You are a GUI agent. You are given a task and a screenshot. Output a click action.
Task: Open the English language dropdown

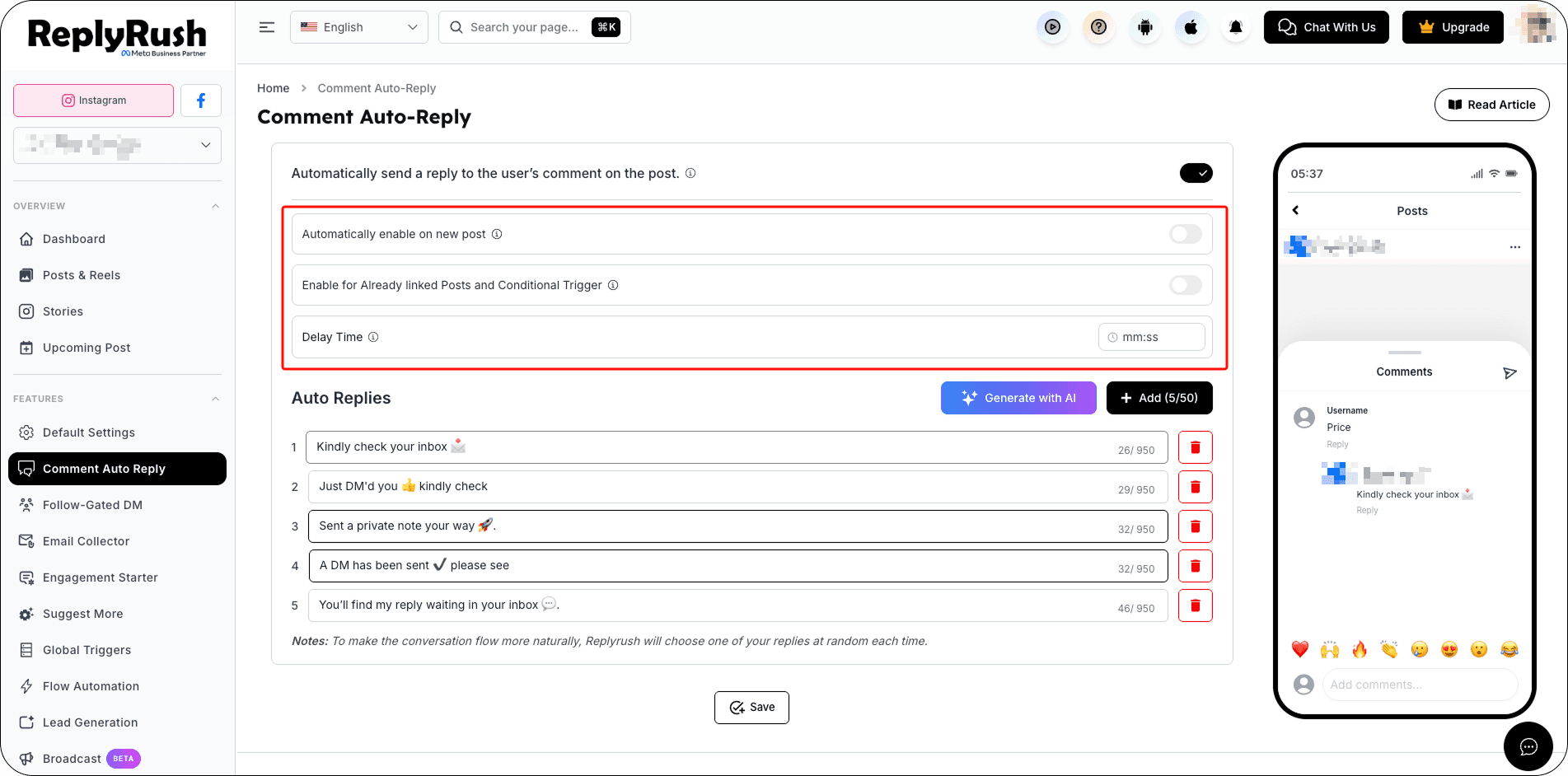[359, 27]
